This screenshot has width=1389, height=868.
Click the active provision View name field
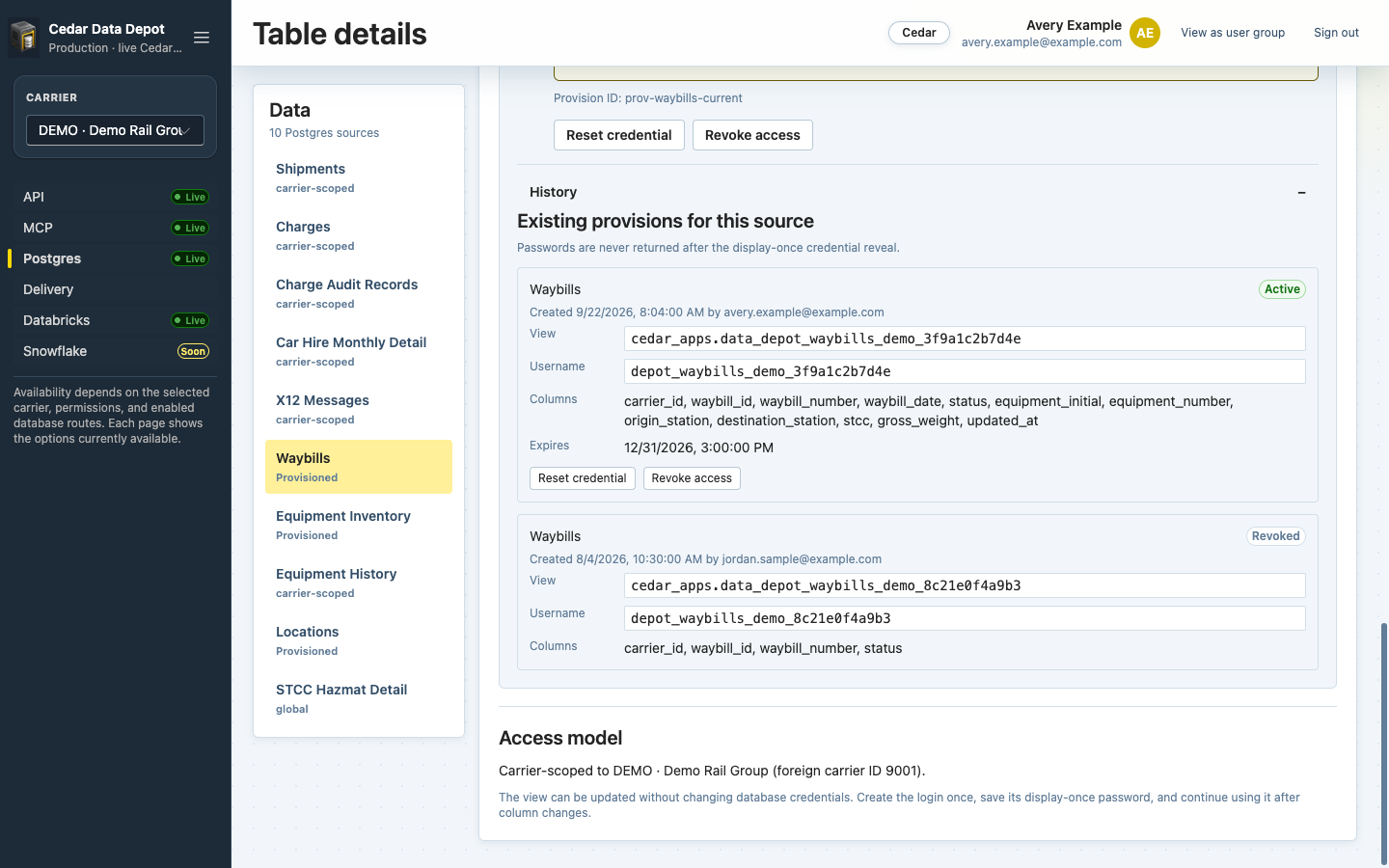coord(965,339)
